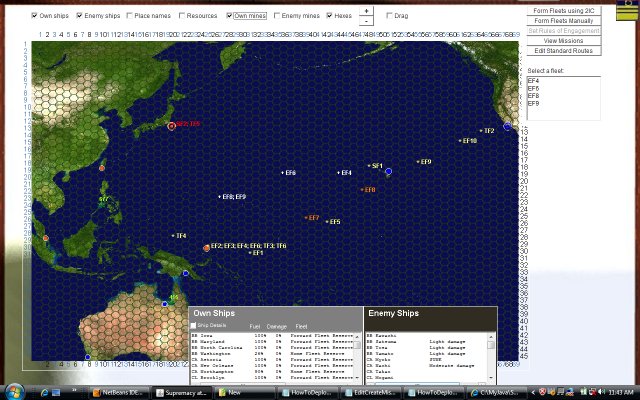Screen dimensions: 640x400
Task: Select the SF1 fleet marker
Action: (369, 166)
